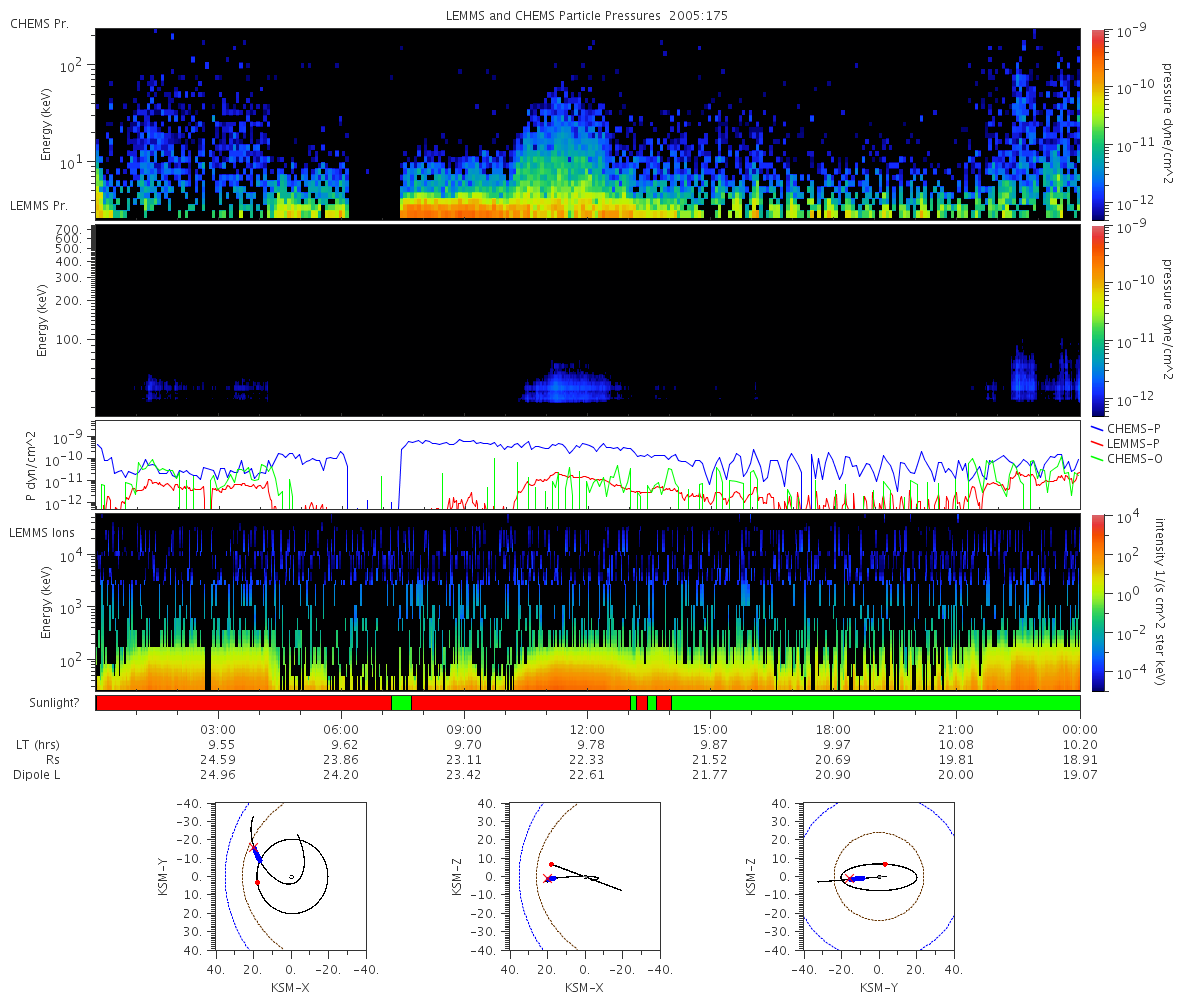Click the Rs value 22.33
This screenshot has height=1000, width=1200.
click(587, 760)
